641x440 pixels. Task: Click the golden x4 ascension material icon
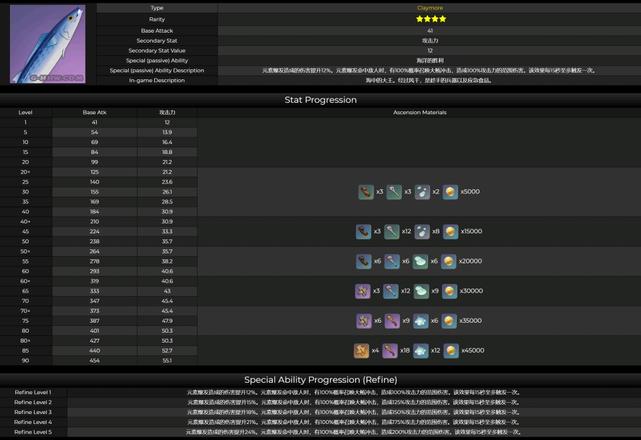pos(362,351)
